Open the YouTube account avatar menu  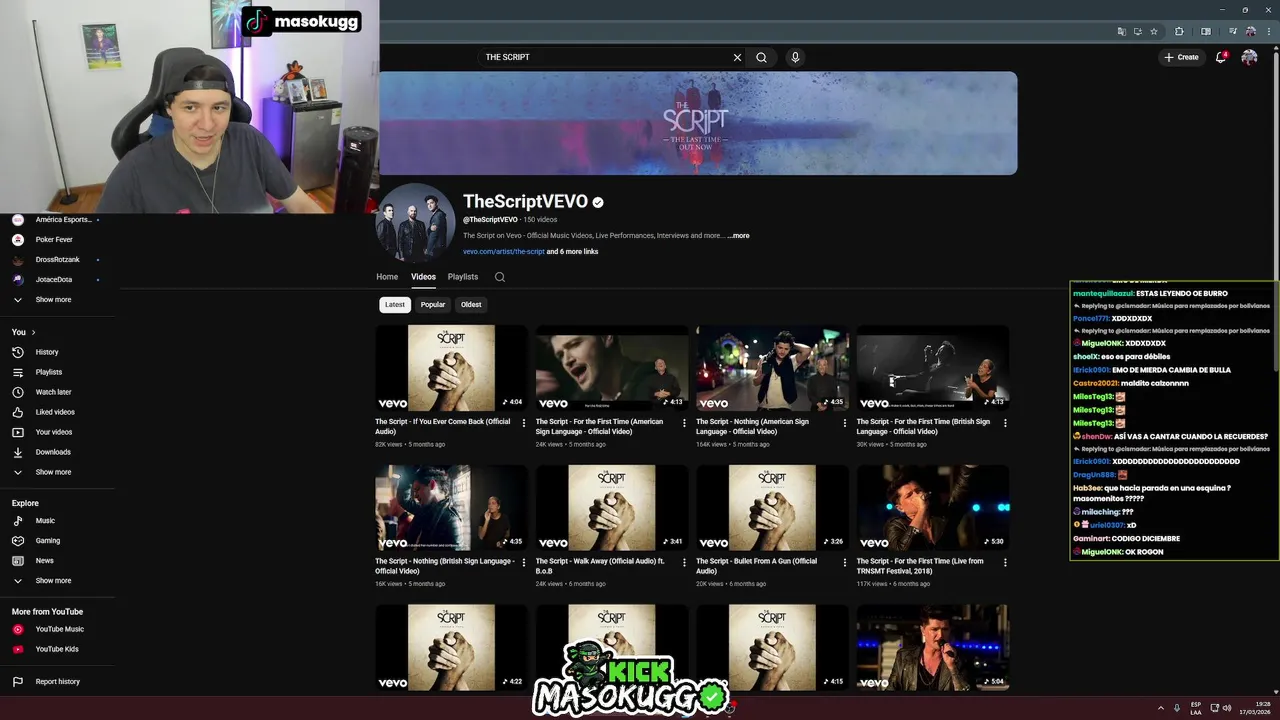coord(1249,57)
